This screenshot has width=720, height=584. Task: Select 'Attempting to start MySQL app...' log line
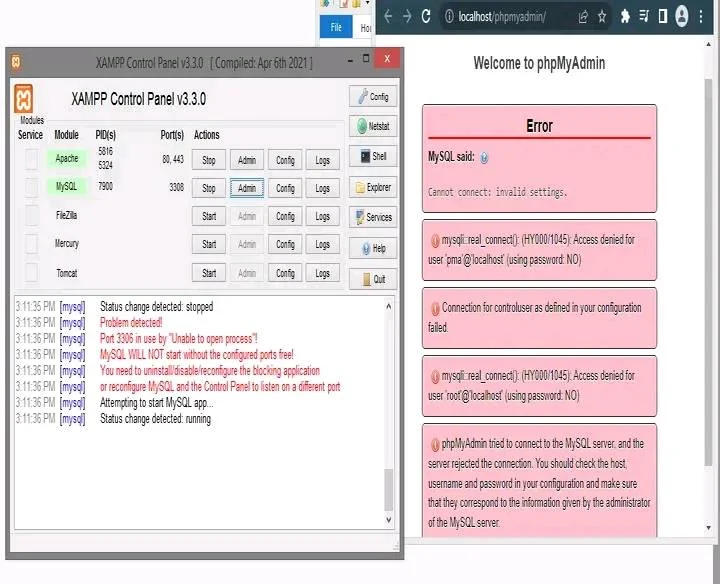(157, 403)
